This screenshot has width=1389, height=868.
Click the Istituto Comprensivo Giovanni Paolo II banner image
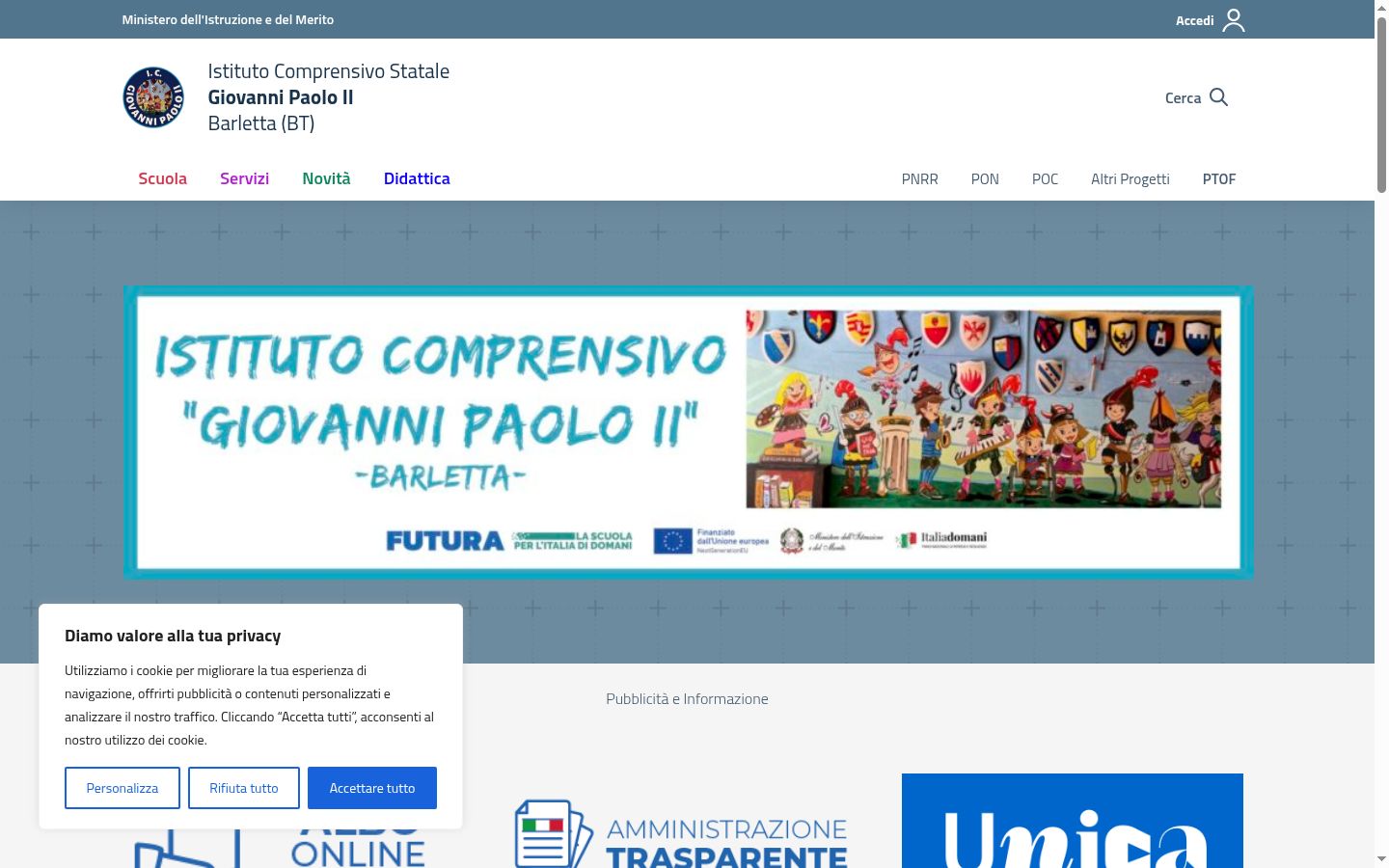(689, 432)
